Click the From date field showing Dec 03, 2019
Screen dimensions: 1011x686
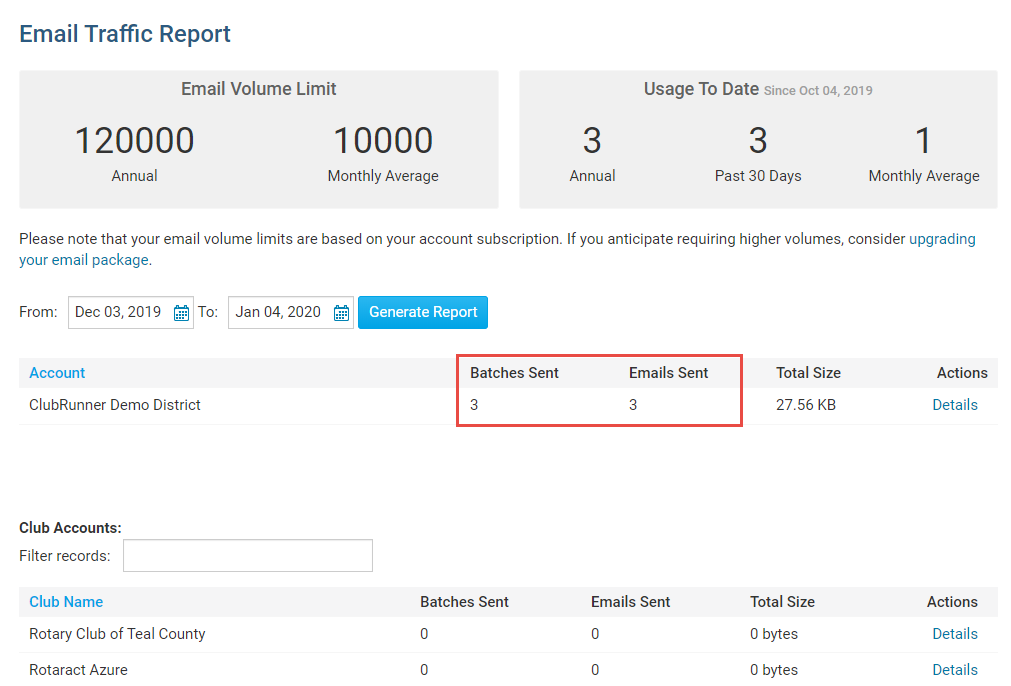[x=119, y=312]
